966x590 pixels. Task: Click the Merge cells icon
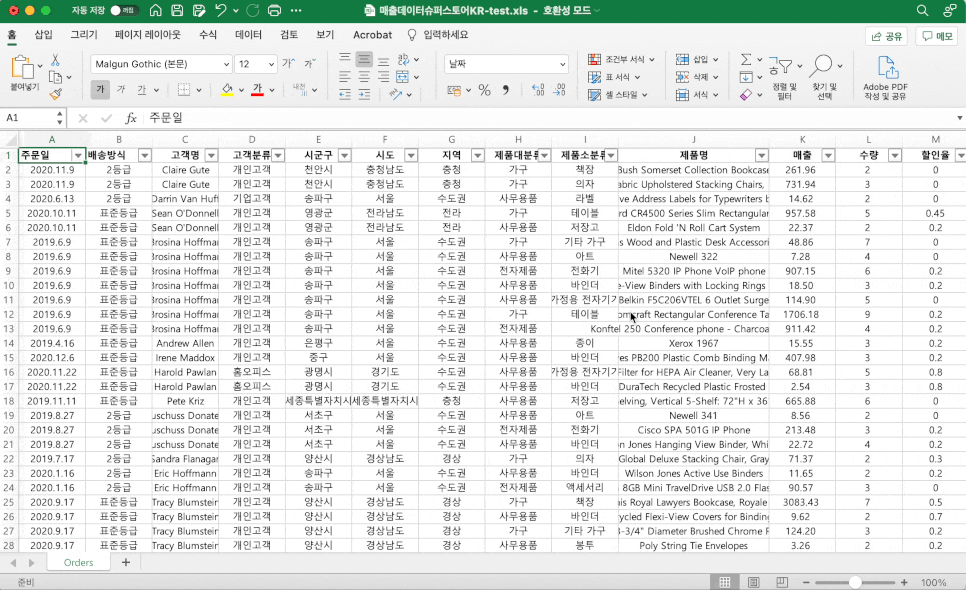click(403, 77)
